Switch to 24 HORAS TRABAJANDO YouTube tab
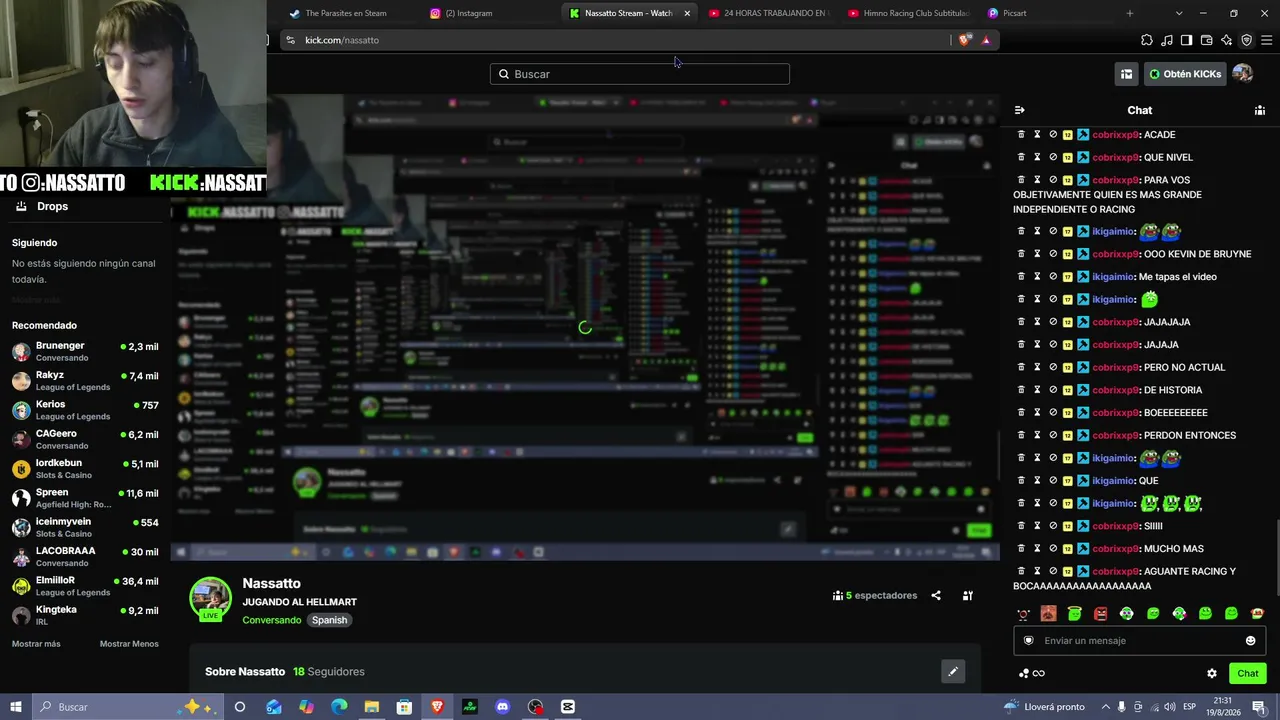Viewport: 1280px width, 720px height. click(x=767, y=13)
